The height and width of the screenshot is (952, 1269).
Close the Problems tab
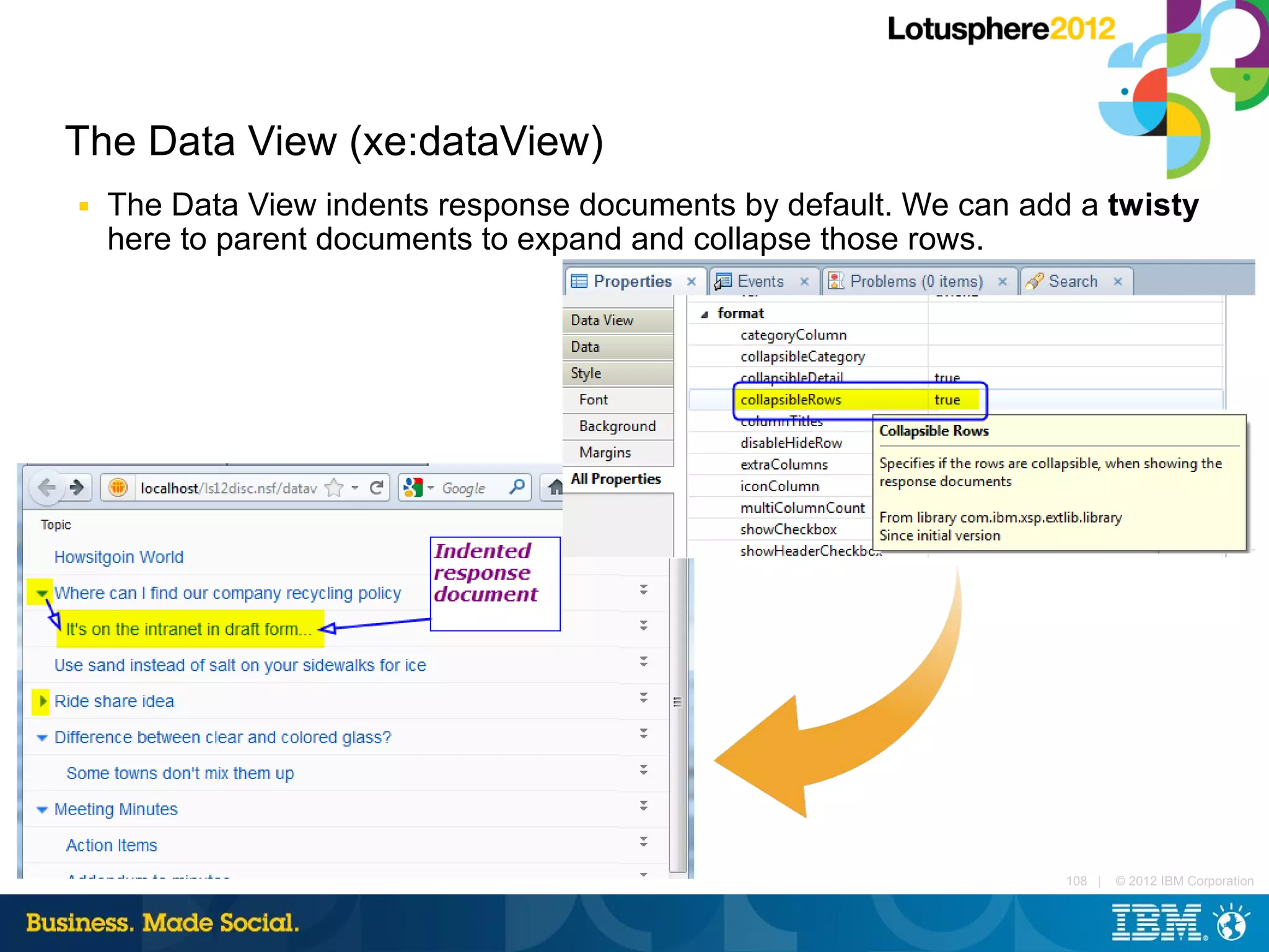1002,281
